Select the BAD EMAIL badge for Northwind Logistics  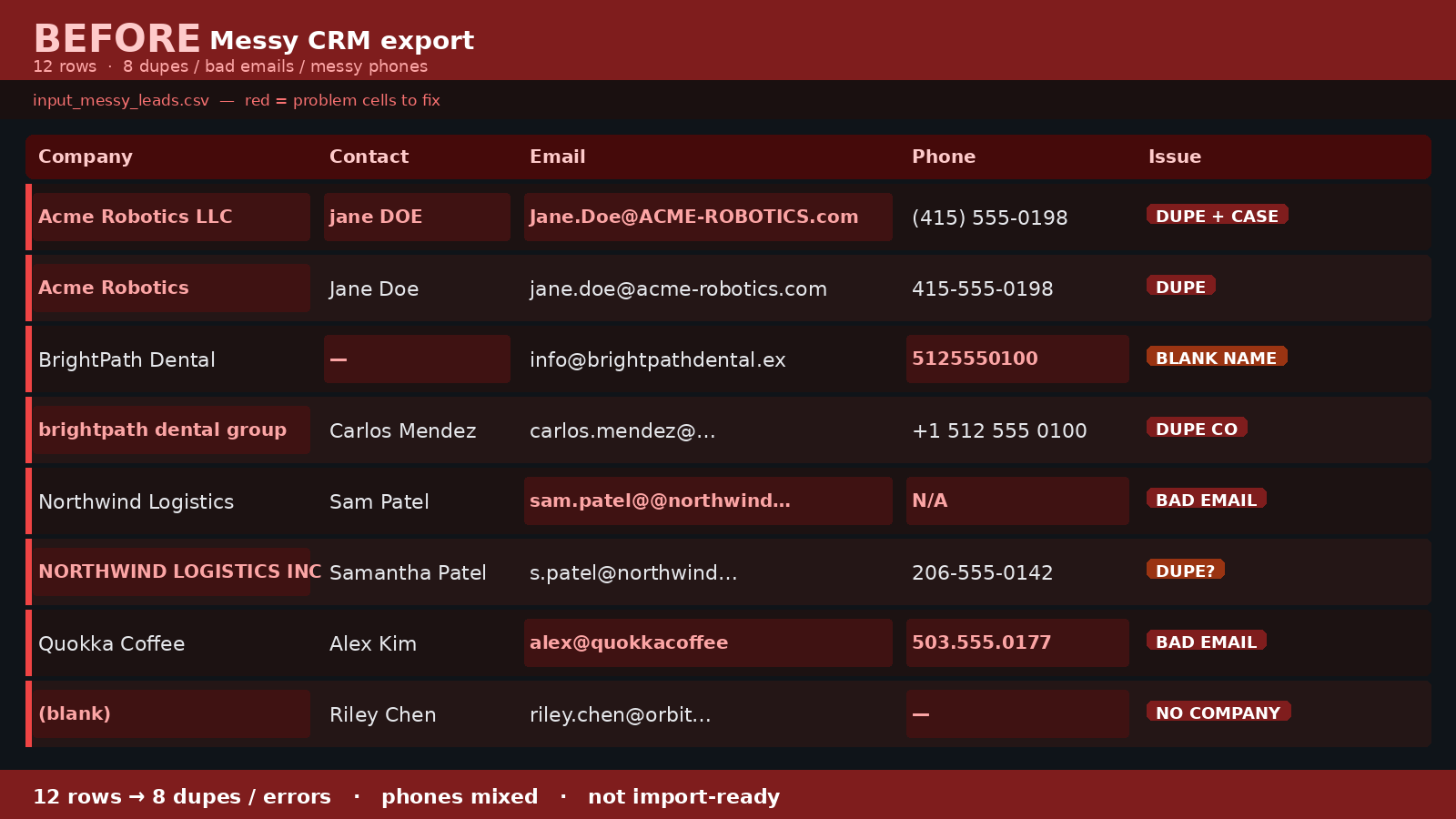[1206, 499]
